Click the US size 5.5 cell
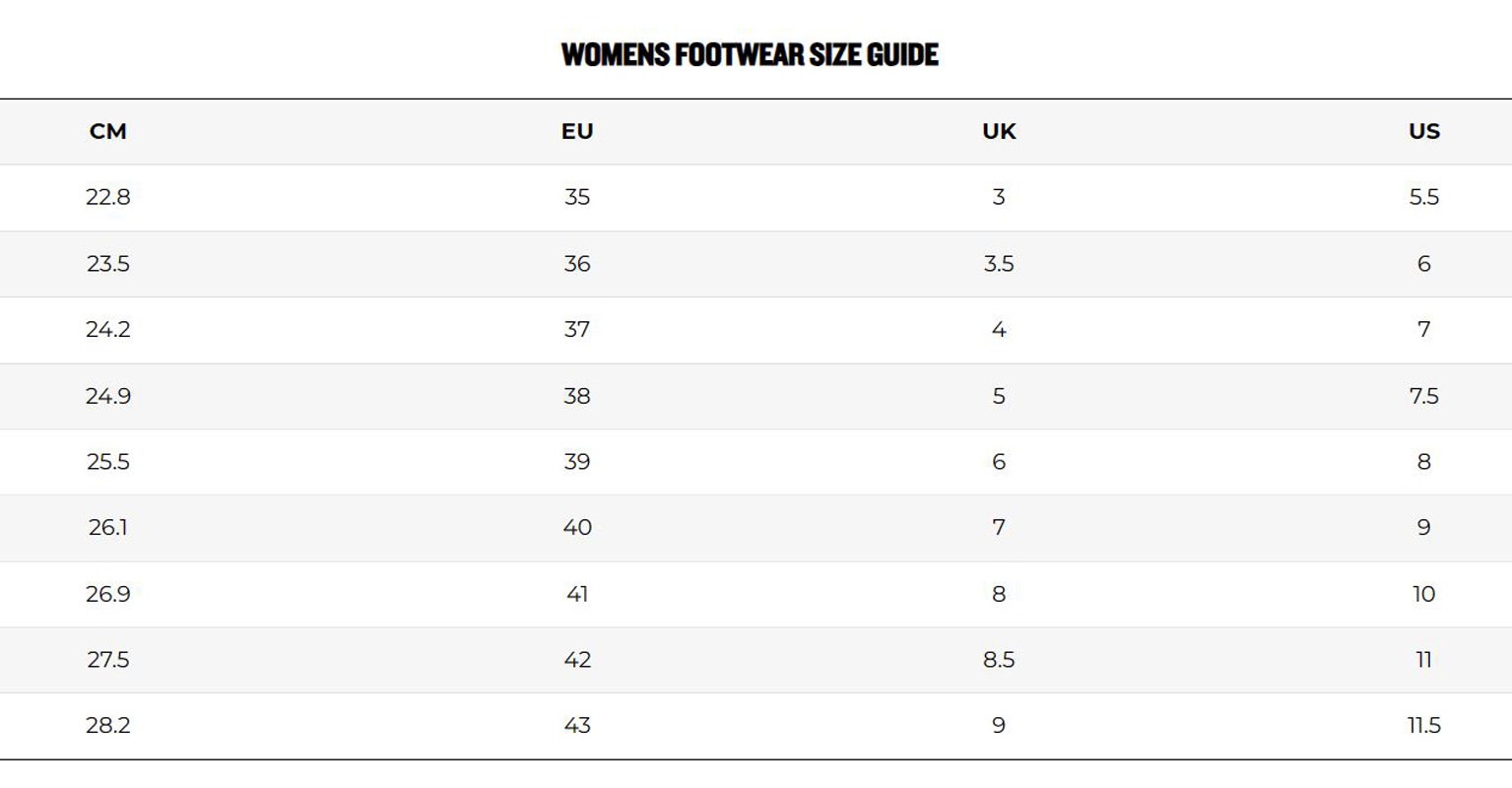Image resolution: width=1512 pixels, height=788 pixels. point(1424,197)
